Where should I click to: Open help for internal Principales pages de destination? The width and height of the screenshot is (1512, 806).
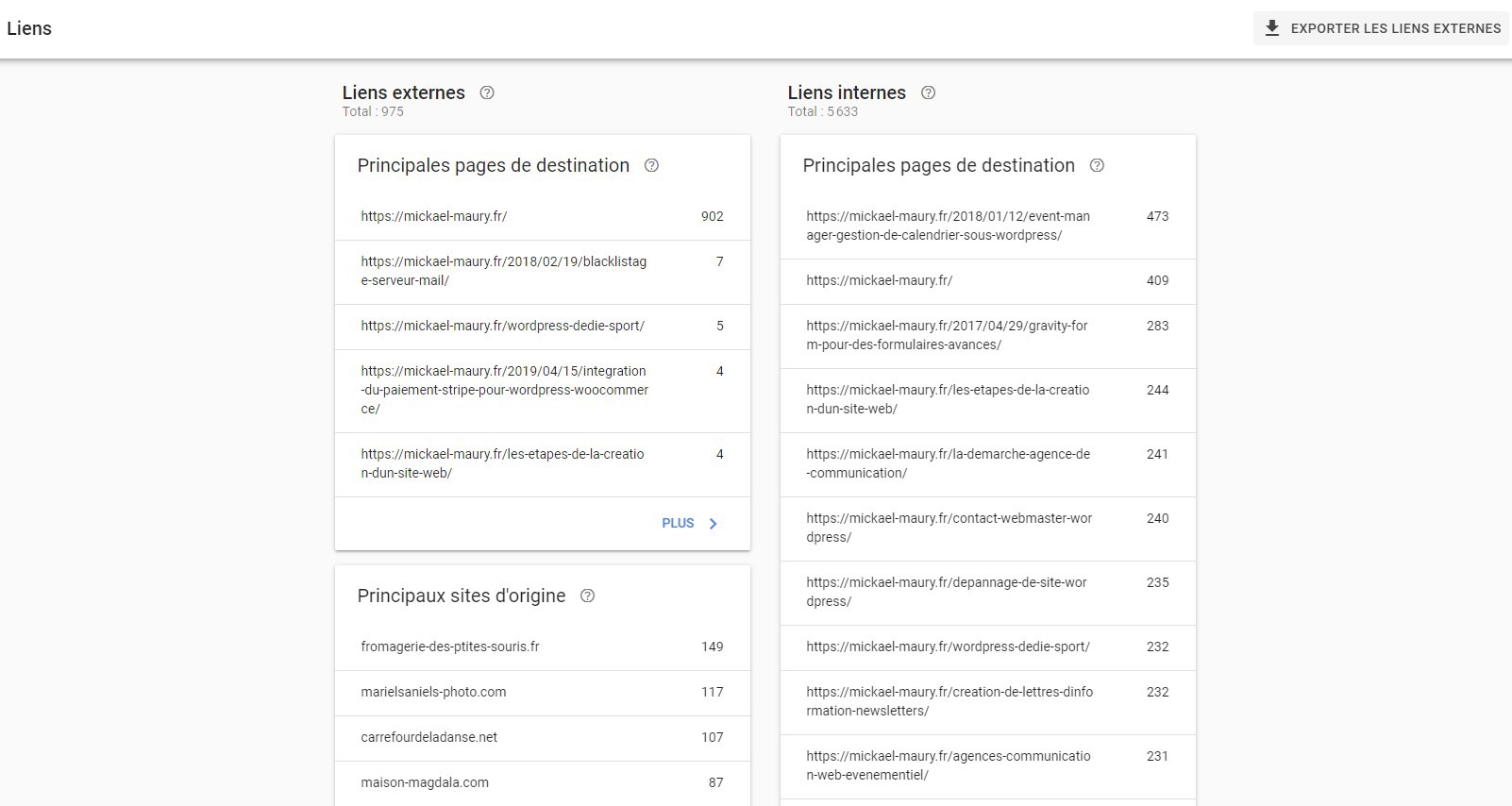pyautogui.click(x=1097, y=166)
